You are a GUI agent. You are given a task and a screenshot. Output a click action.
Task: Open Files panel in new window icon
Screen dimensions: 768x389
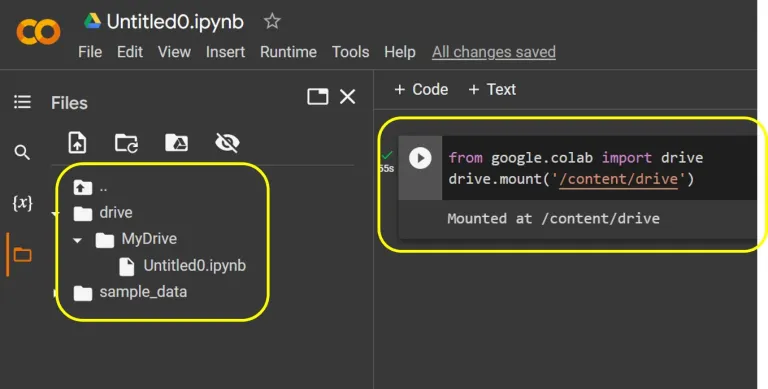(x=317, y=97)
